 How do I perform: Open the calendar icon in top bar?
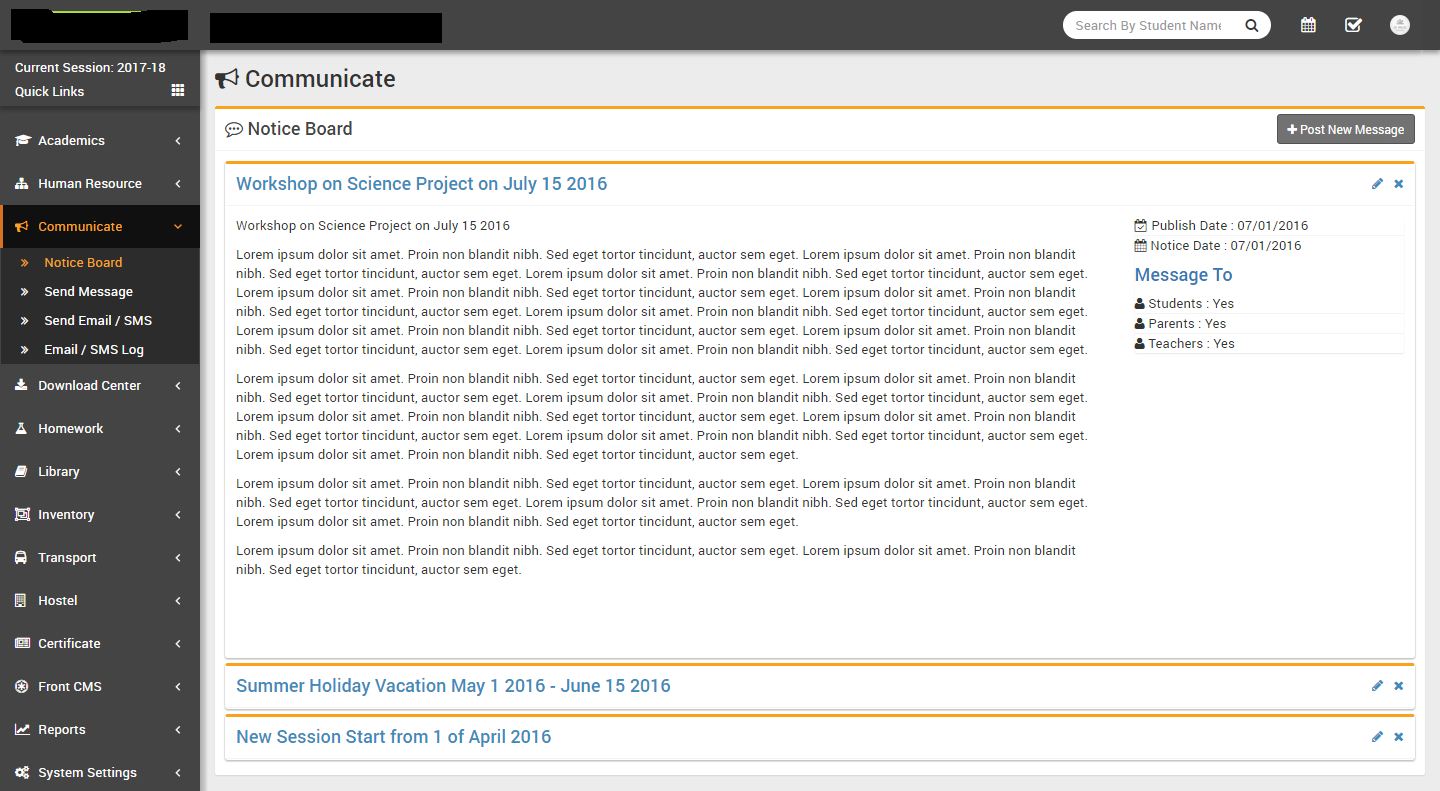pyautogui.click(x=1308, y=25)
